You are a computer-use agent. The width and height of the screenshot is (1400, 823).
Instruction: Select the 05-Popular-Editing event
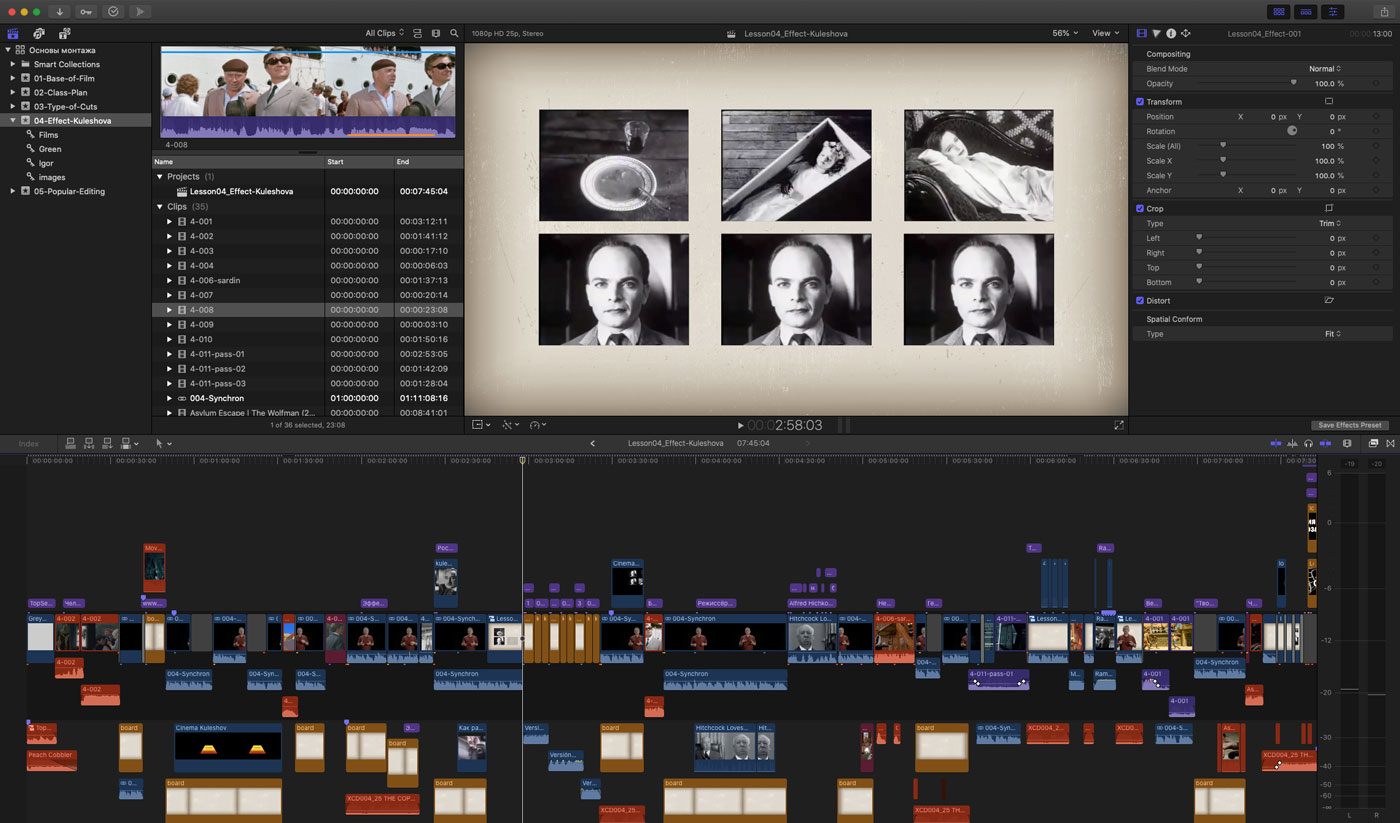click(x=69, y=191)
